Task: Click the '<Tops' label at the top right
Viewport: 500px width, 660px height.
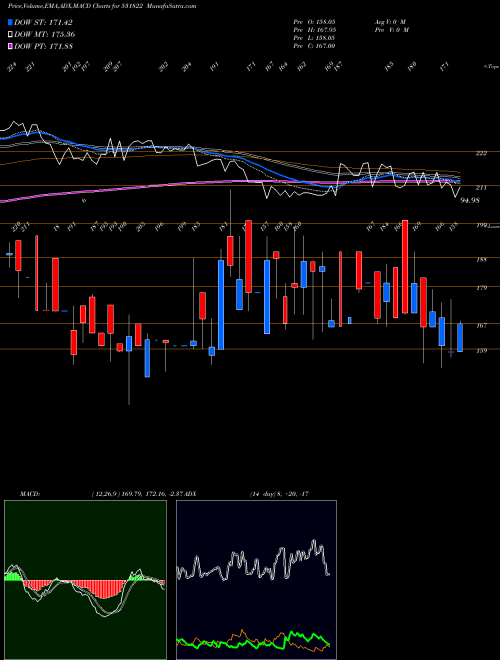Action: [492, 67]
